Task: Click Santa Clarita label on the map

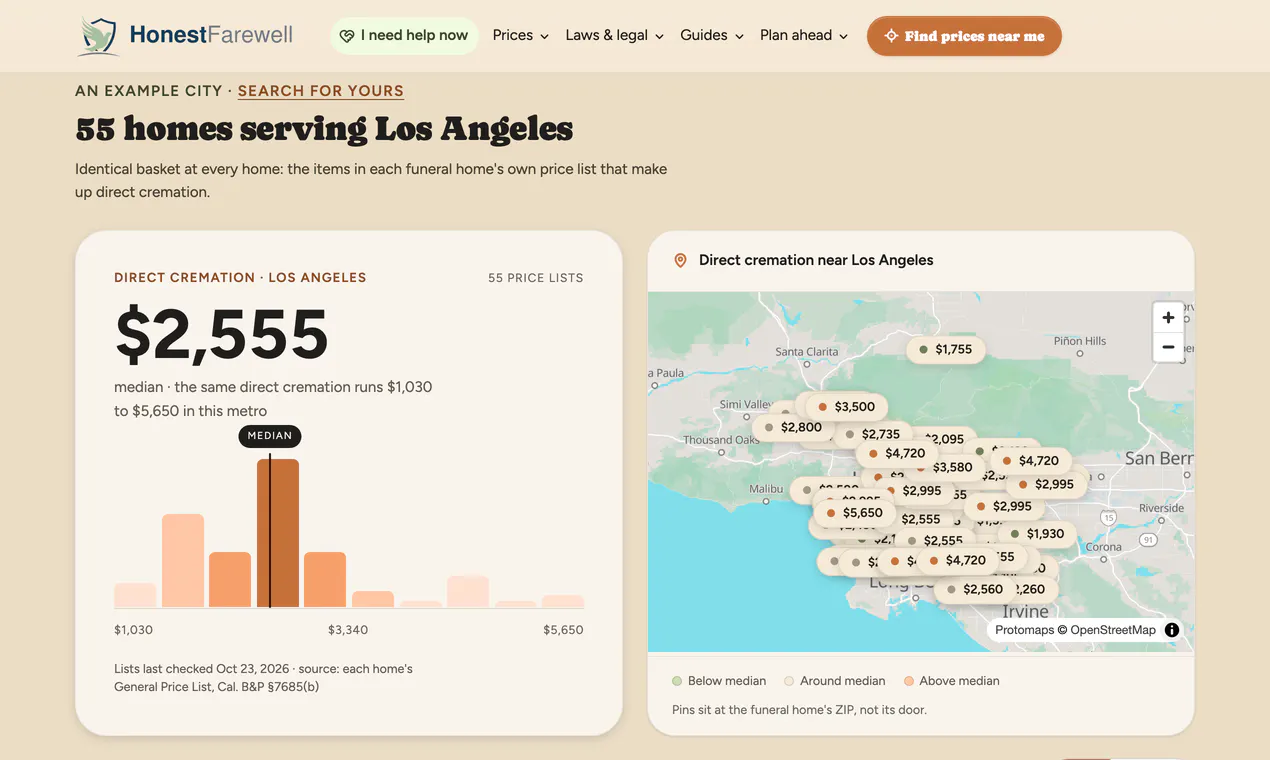Action: click(807, 352)
